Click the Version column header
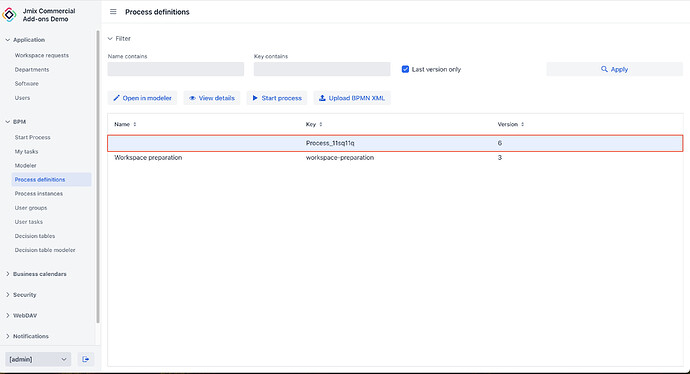This screenshot has height=374, width=690. click(507, 125)
